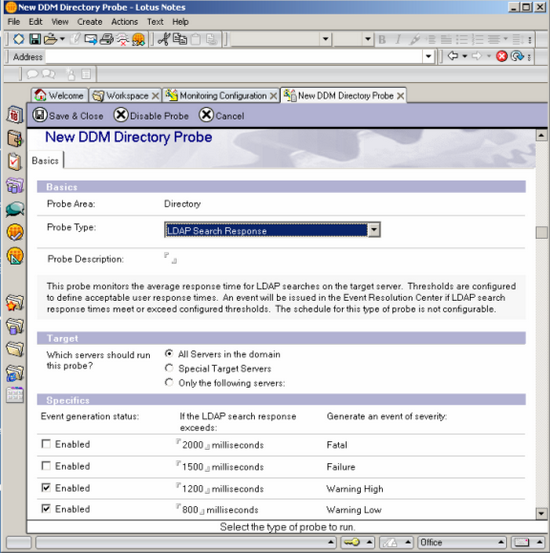Image resolution: width=550 pixels, height=553 pixels.
Task: Open the Favorite Bookmarks star folder icon
Action: 15,303
